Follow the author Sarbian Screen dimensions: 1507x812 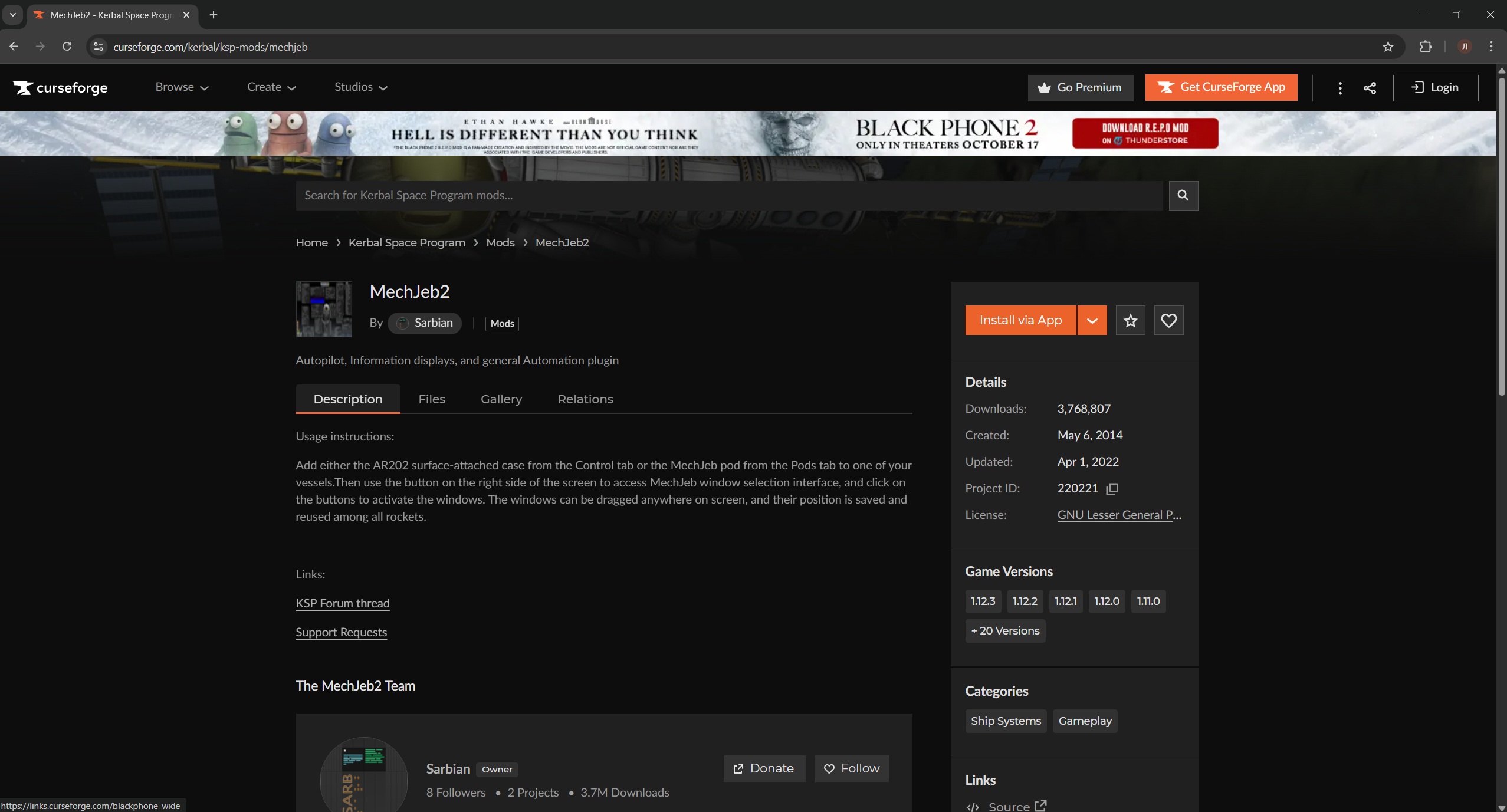click(851, 769)
